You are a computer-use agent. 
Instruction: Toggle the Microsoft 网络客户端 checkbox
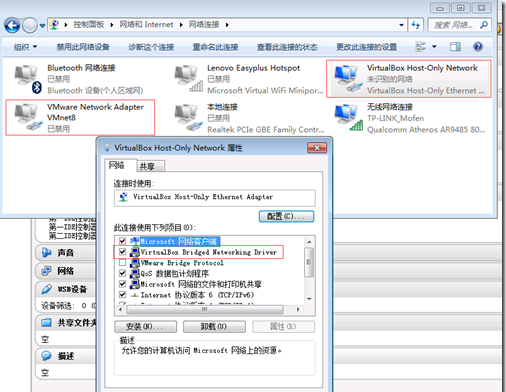click(x=122, y=241)
